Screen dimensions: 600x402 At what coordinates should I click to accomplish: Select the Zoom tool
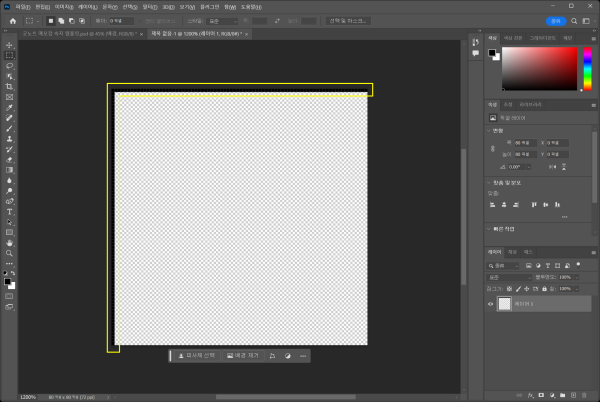coord(9,253)
